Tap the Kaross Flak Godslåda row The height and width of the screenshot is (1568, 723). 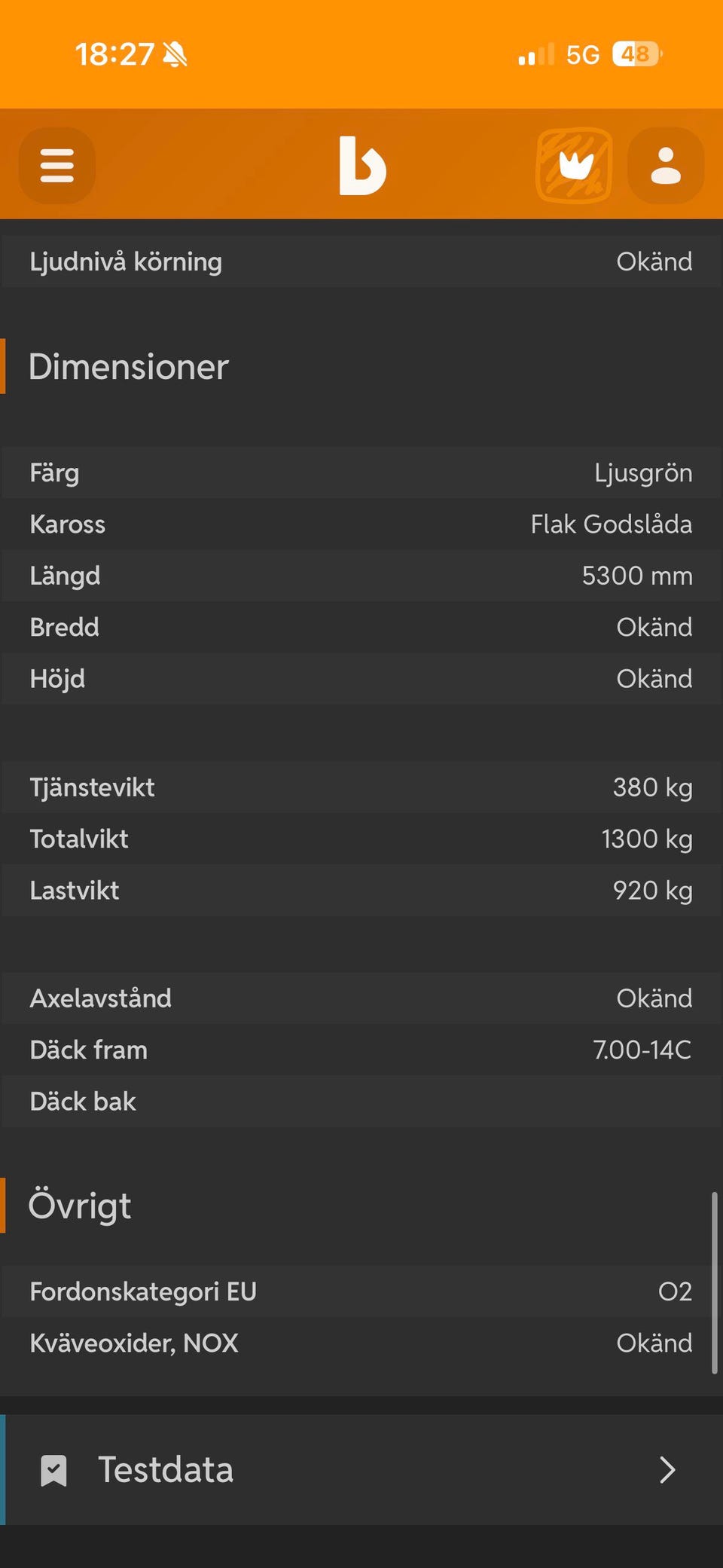[361, 524]
